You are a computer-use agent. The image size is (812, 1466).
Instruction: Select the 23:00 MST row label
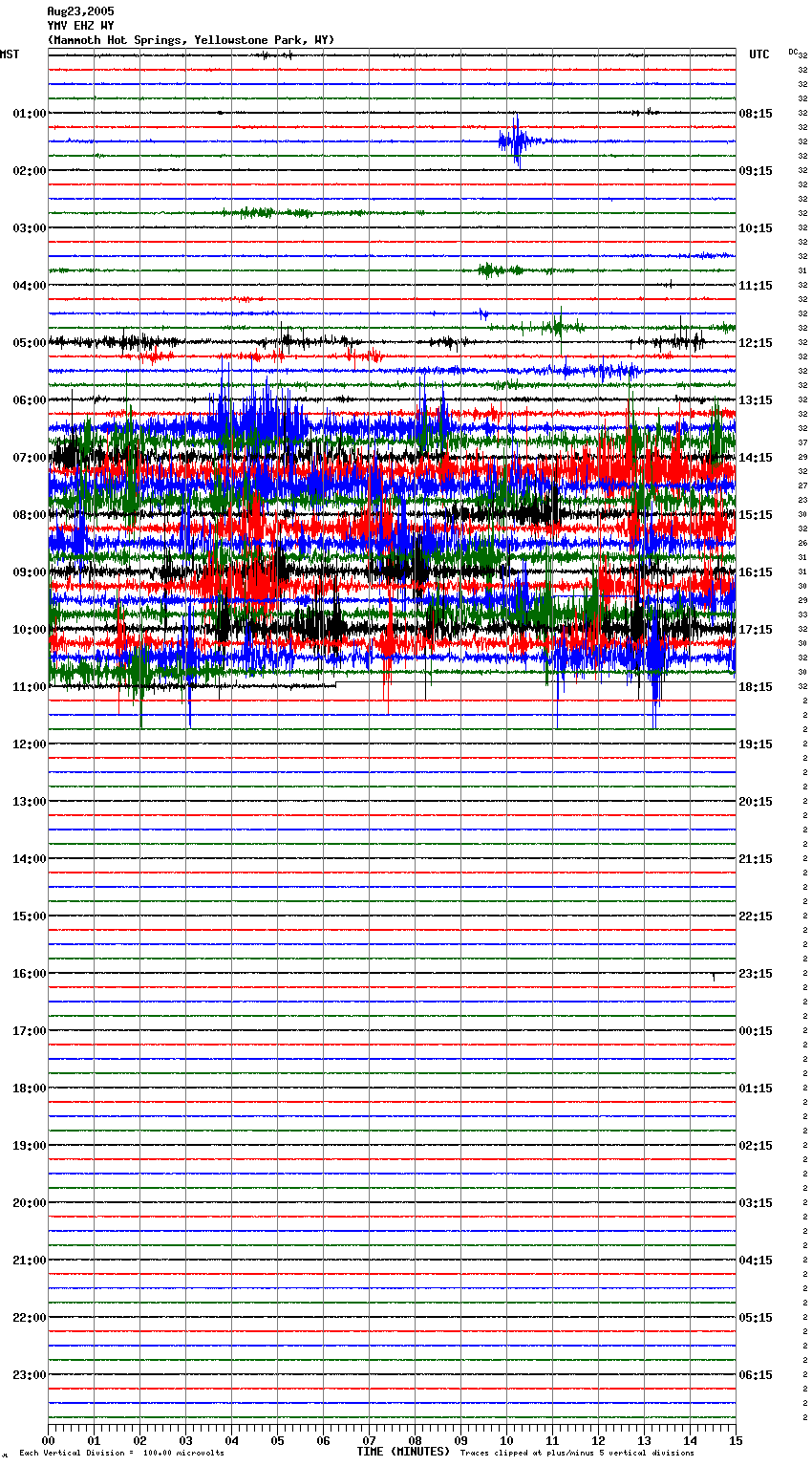(x=30, y=1375)
